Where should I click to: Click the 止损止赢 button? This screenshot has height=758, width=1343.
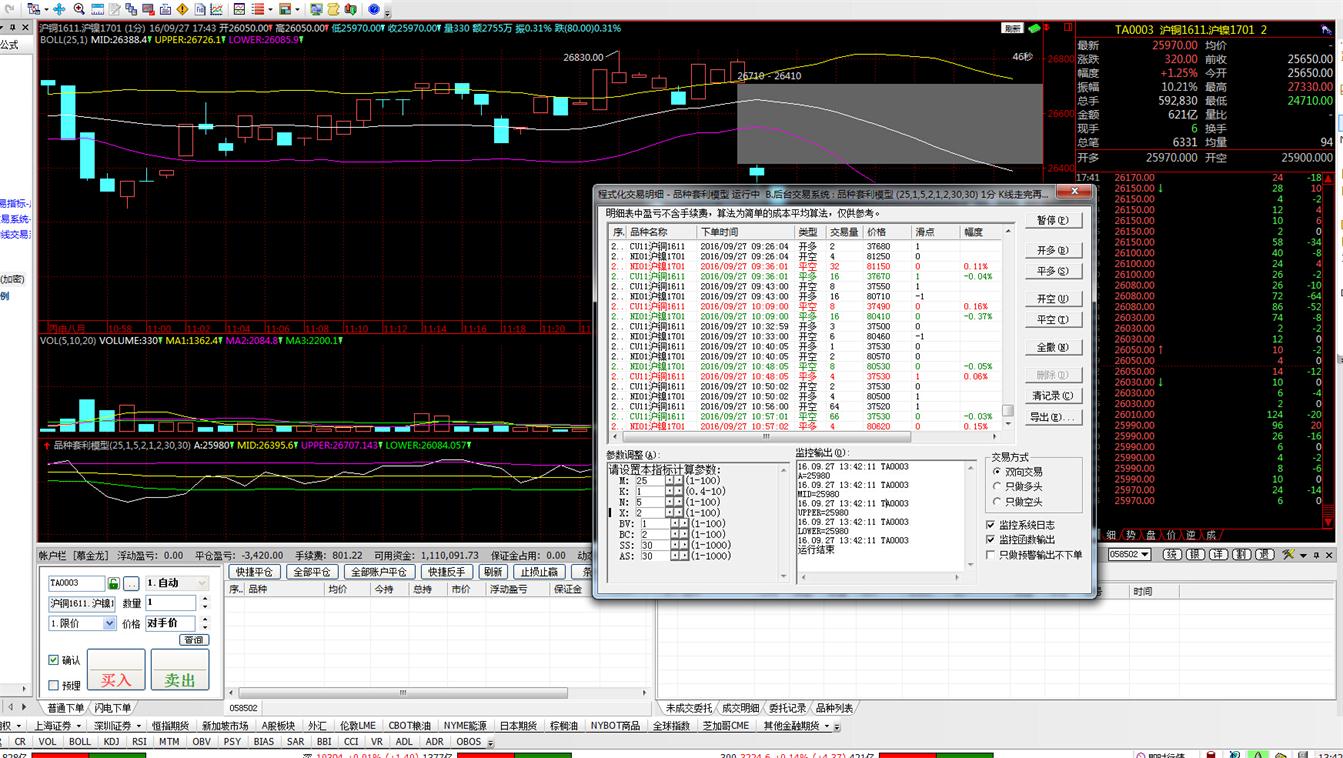tap(539, 572)
